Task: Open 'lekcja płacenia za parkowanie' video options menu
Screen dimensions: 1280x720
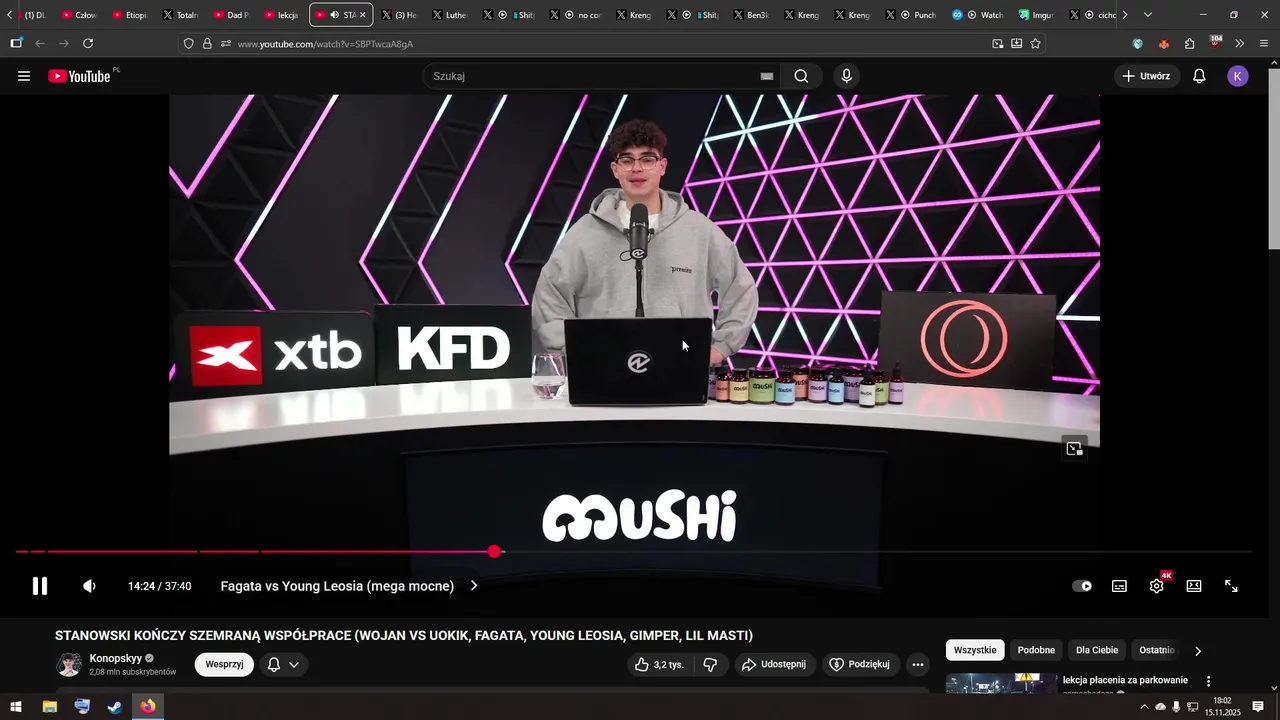Action: pos(1208,681)
